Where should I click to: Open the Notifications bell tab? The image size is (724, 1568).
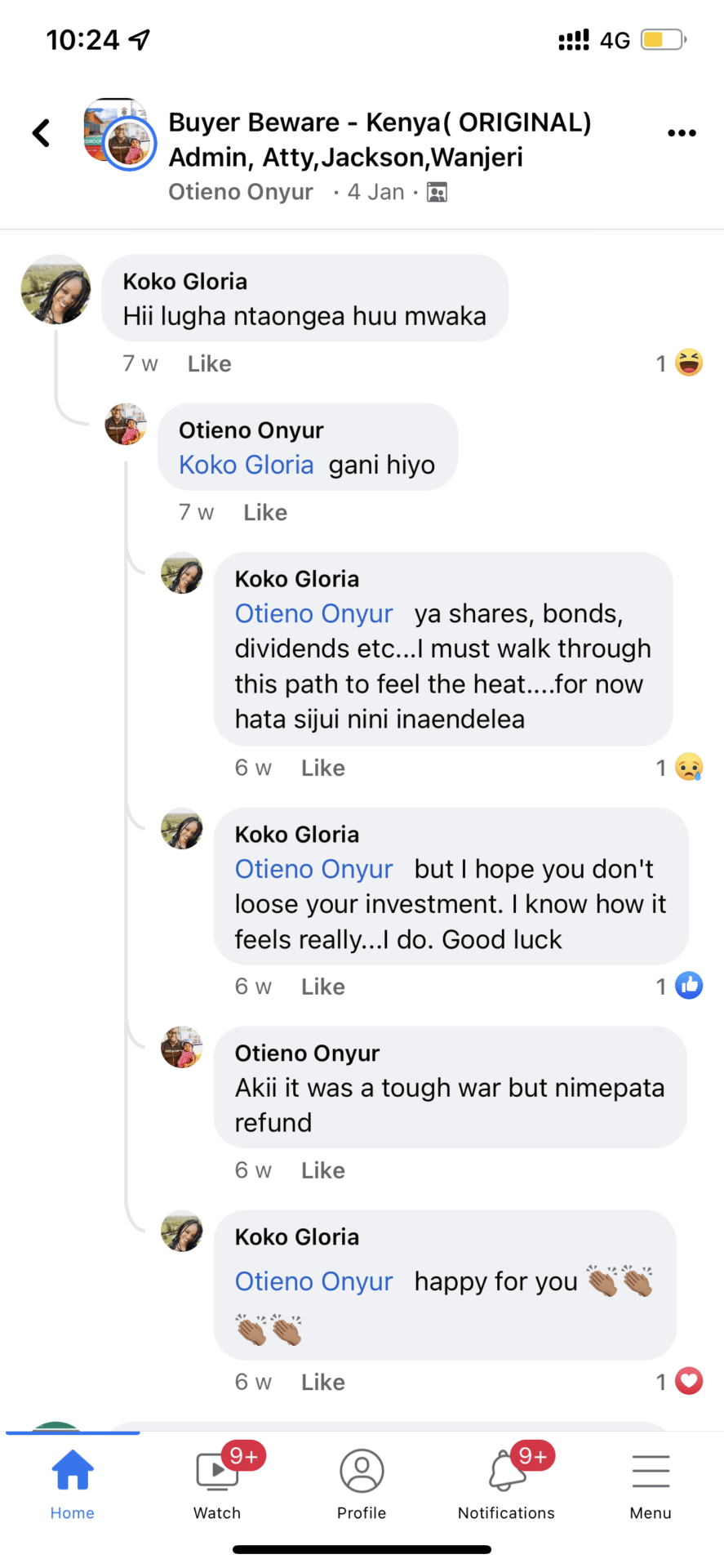[x=506, y=1481]
